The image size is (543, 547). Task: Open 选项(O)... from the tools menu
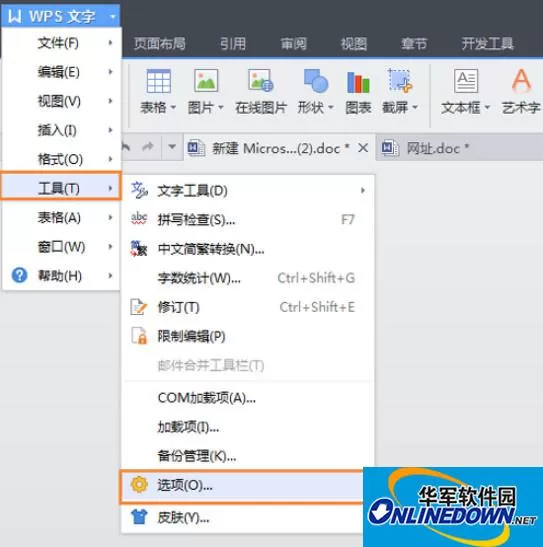pyautogui.click(x=242, y=486)
